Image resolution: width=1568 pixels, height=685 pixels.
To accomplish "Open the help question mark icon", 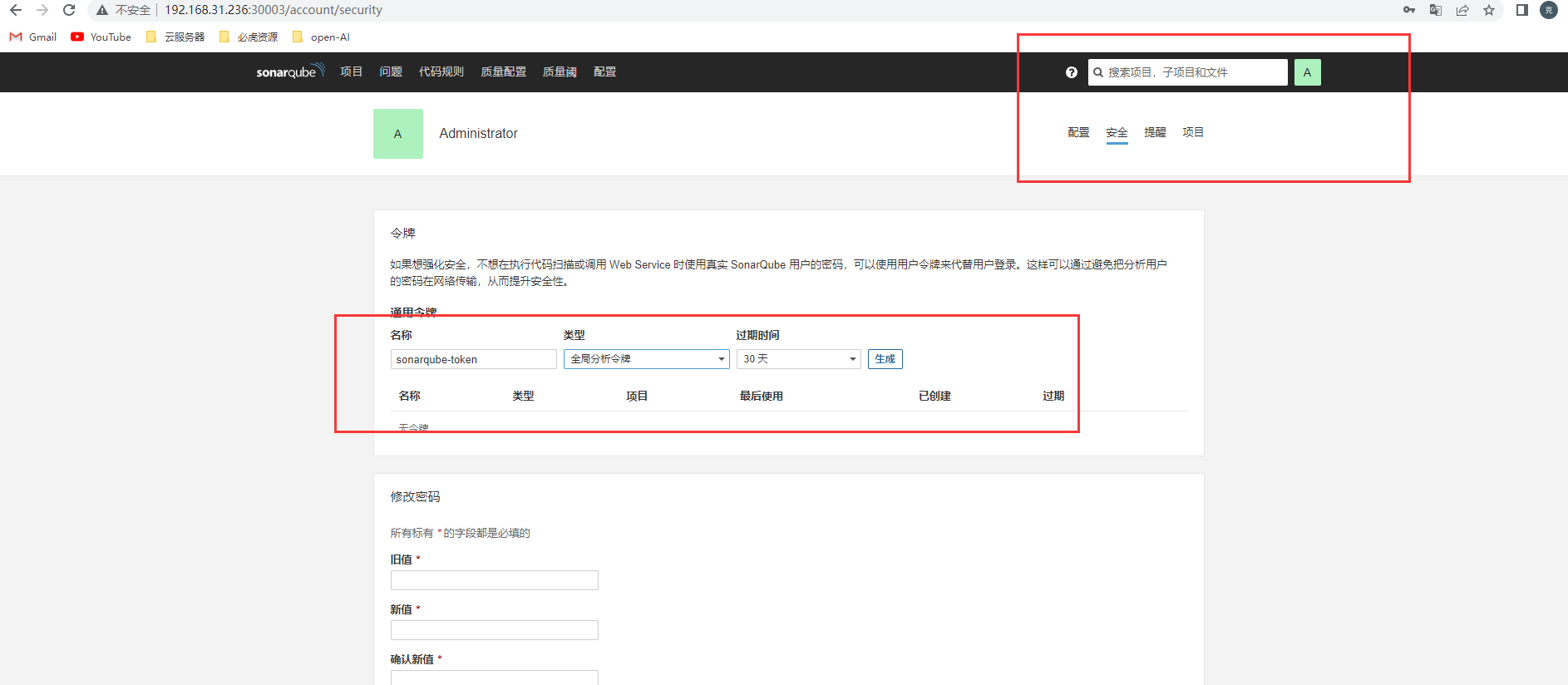I will (x=1072, y=72).
